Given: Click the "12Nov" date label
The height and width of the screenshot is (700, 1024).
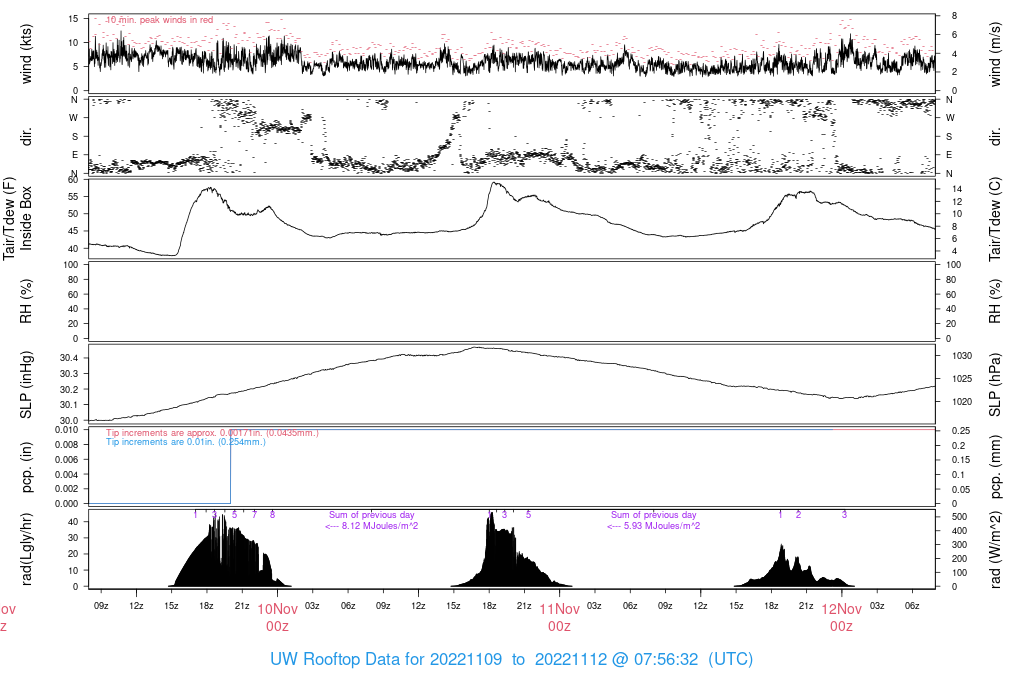Looking at the screenshot, I should pyautogui.click(x=841, y=609).
